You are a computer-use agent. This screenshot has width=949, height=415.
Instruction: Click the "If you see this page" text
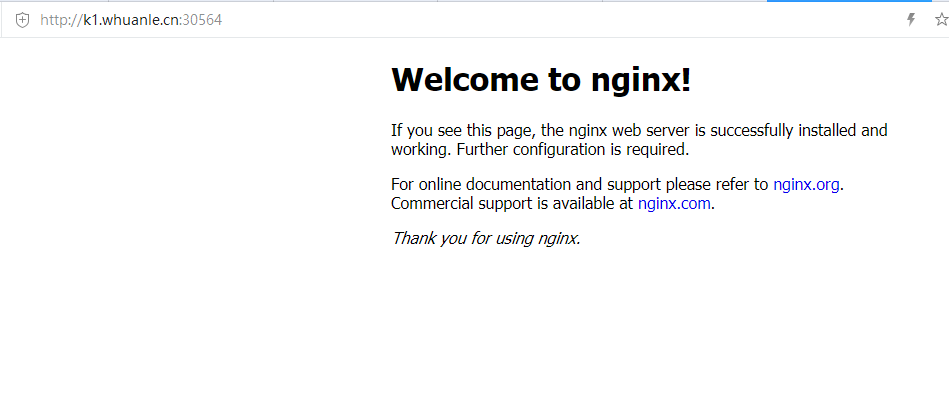coord(463,130)
